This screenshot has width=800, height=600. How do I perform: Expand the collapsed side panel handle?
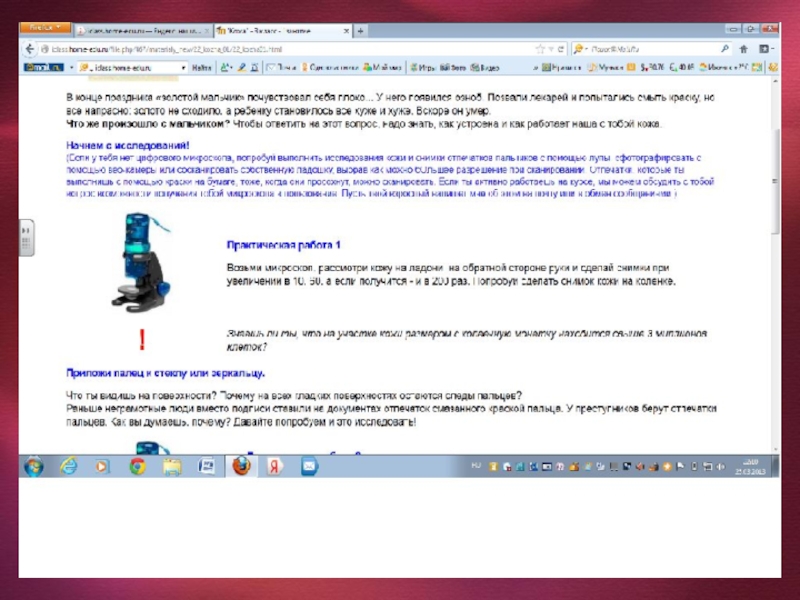tap(25, 241)
